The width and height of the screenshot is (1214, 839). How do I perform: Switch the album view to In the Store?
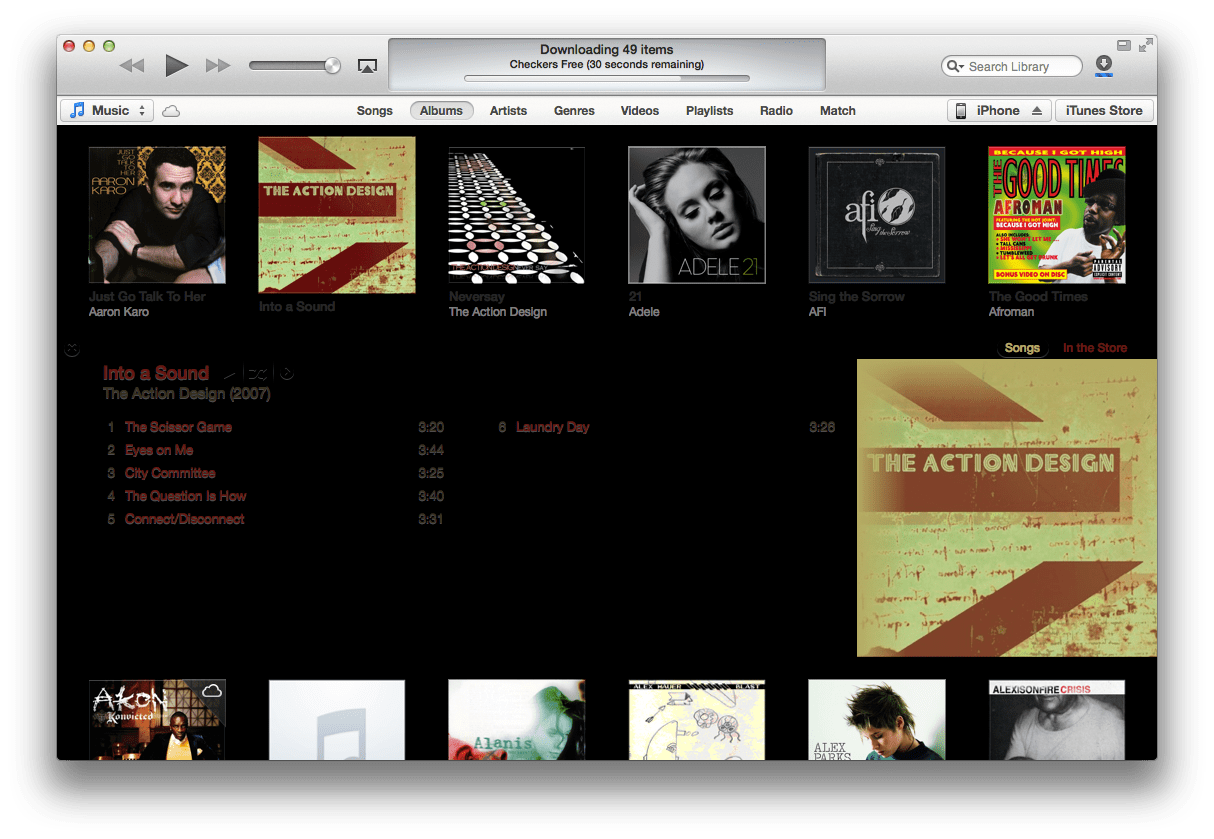pos(1094,348)
